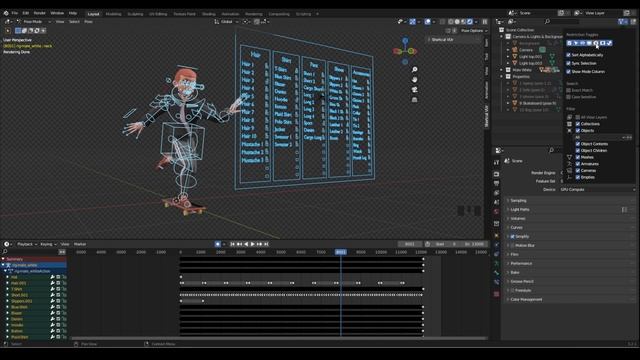The width and height of the screenshot is (640, 360).
Task: Open the Window menu
Action: point(57,13)
